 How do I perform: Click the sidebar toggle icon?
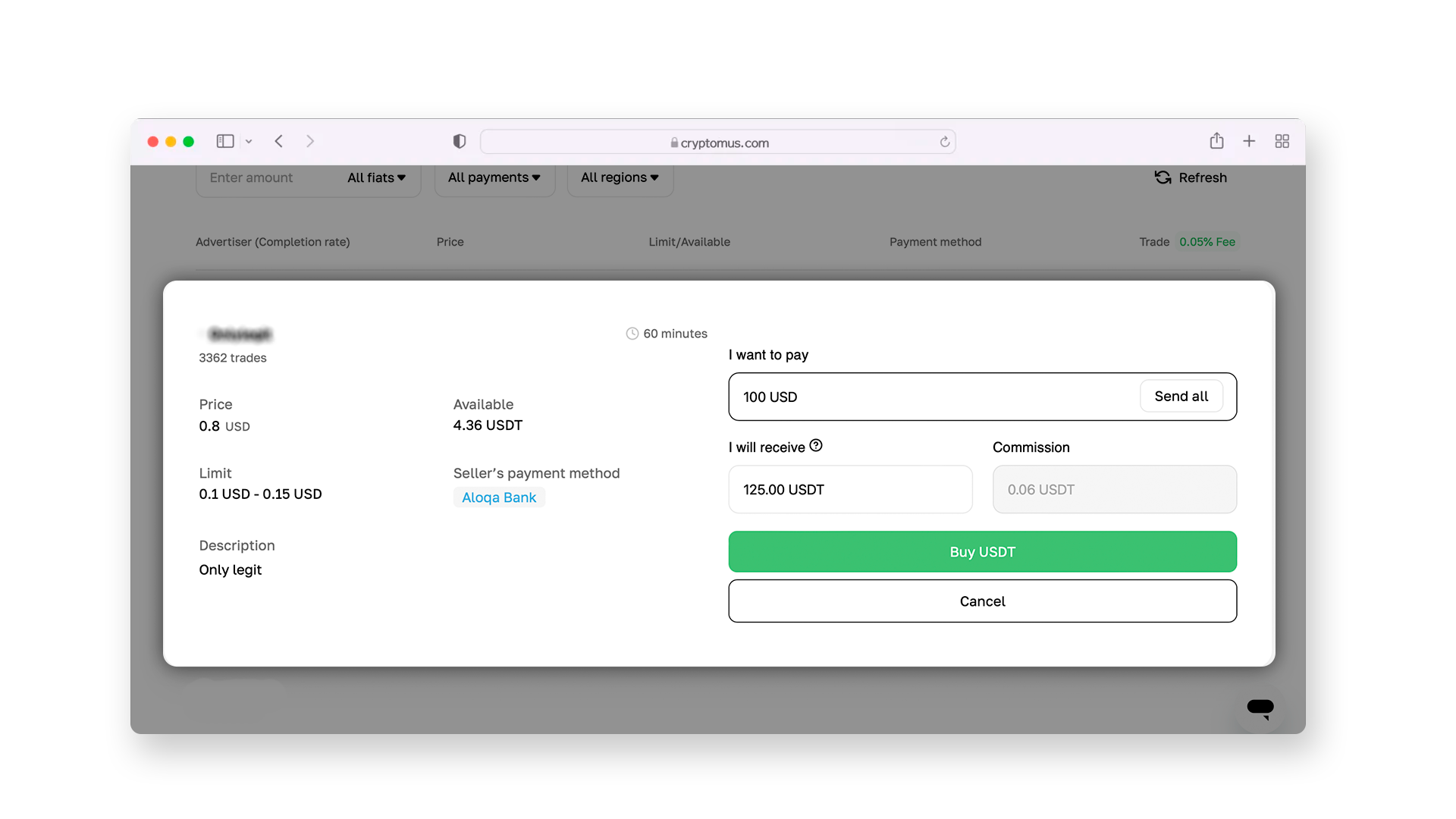[x=224, y=141]
